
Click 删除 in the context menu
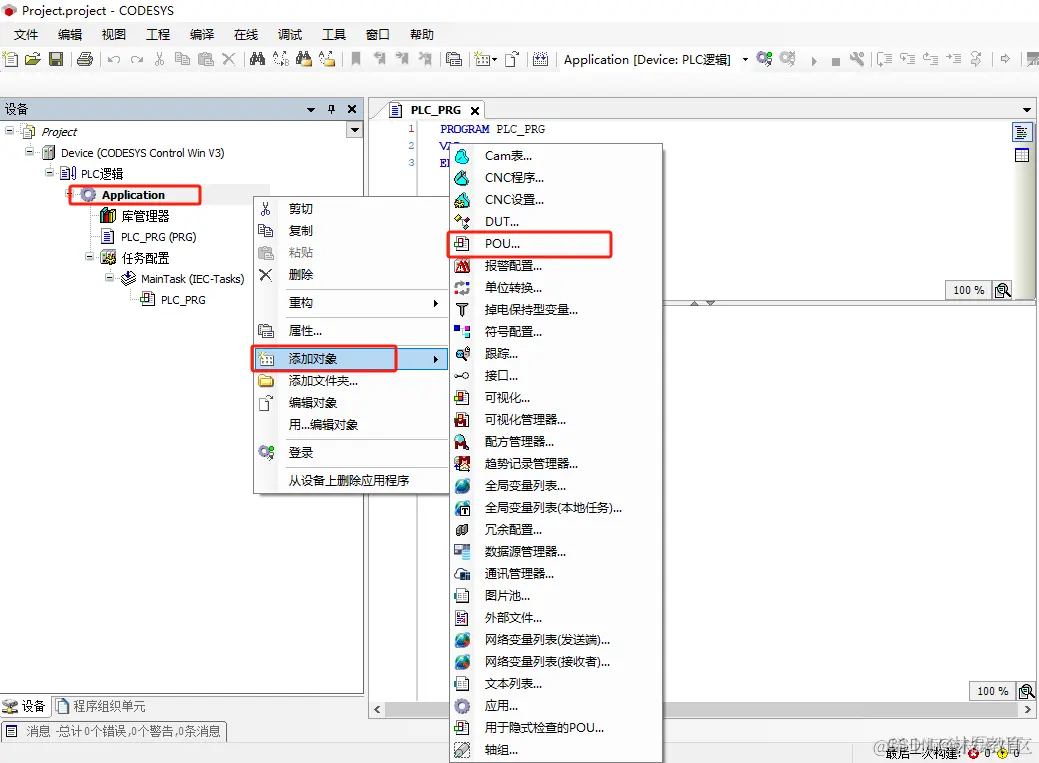(351, 274)
